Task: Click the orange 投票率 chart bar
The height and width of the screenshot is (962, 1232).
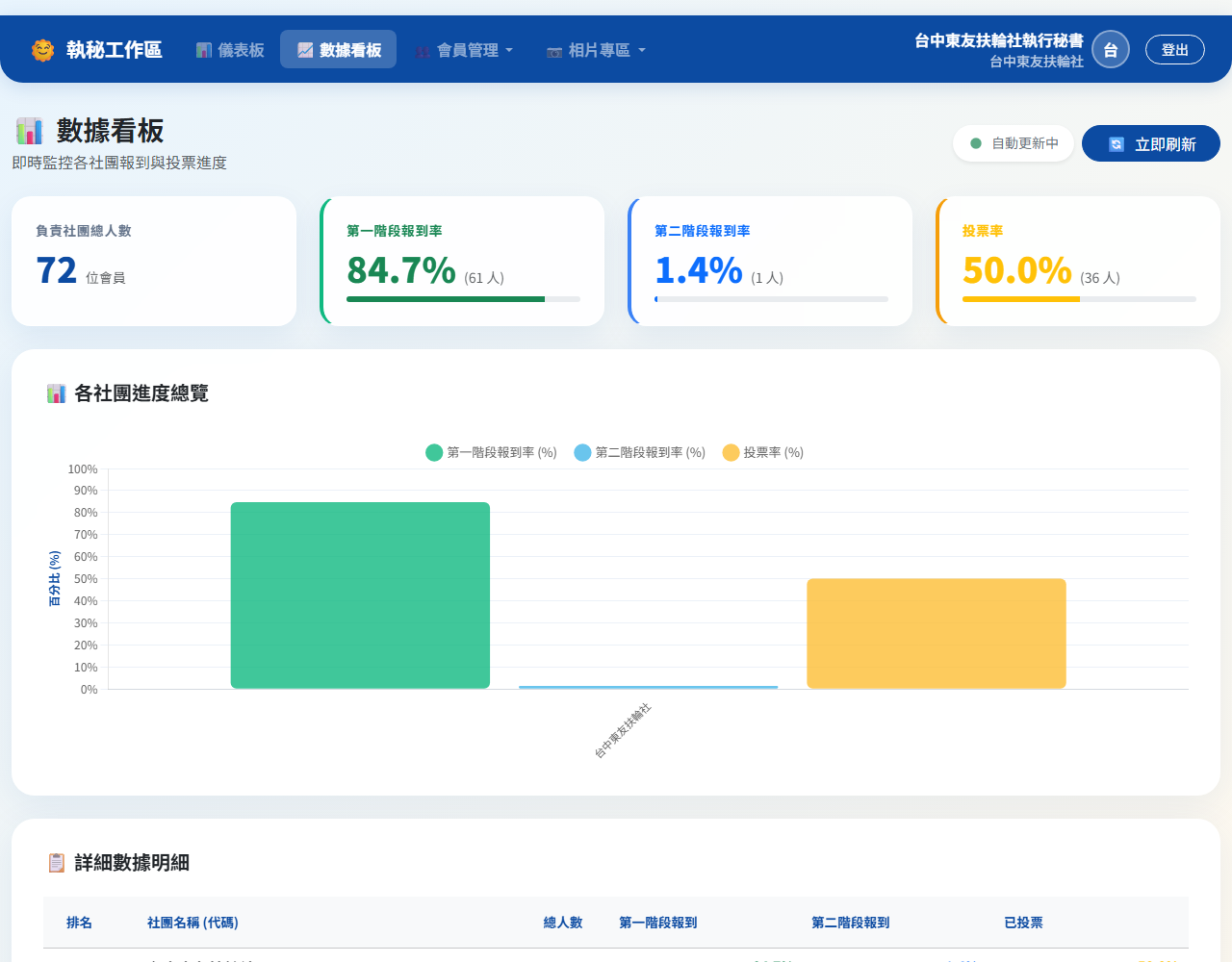Action: coord(936,633)
